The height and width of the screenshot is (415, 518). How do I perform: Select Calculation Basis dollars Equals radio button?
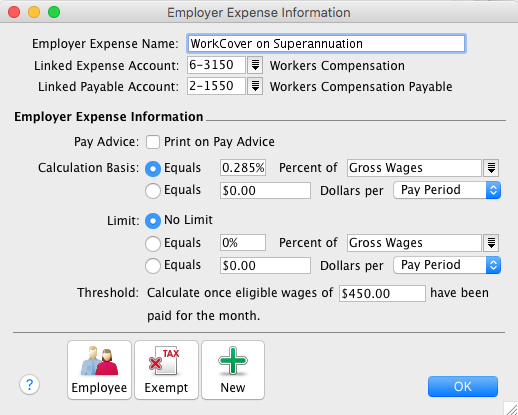click(153, 191)
